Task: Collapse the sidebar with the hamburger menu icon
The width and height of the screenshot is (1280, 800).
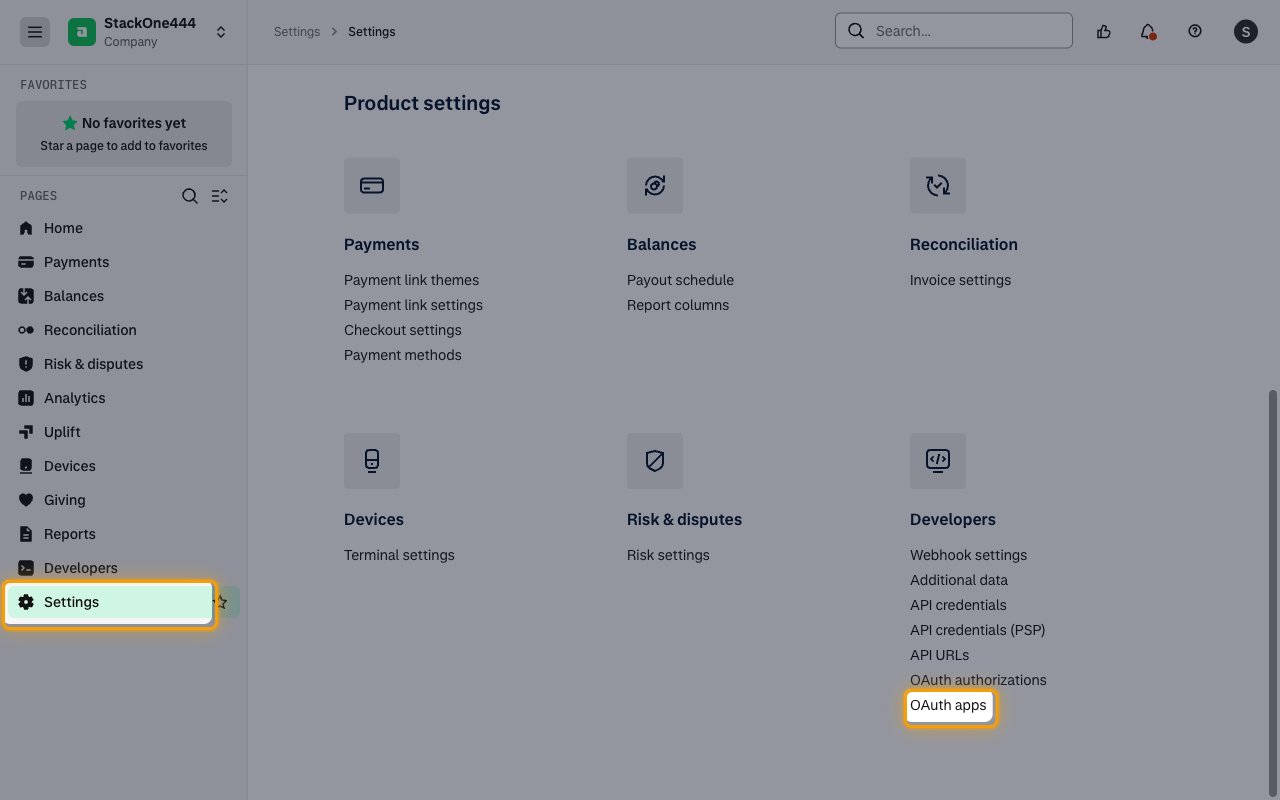Action: [x=35, y=32]
